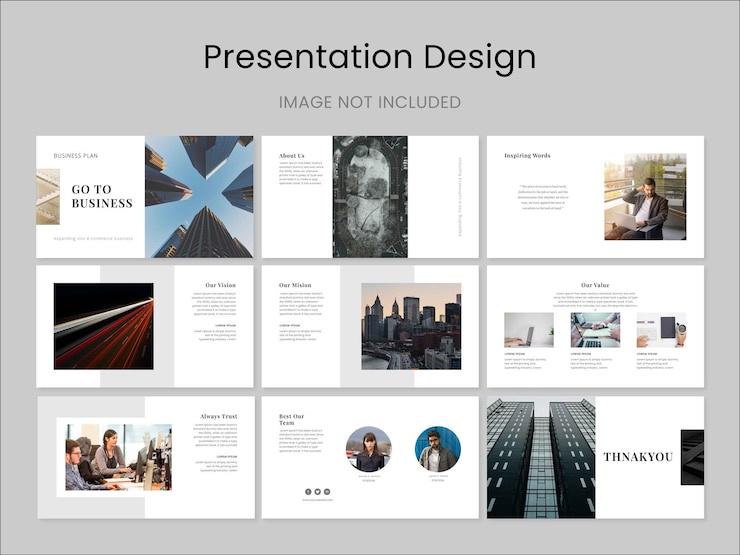Click the 'expanding into e-commerce business' tagline
740x555 pixels.
(x=93, y=238)
